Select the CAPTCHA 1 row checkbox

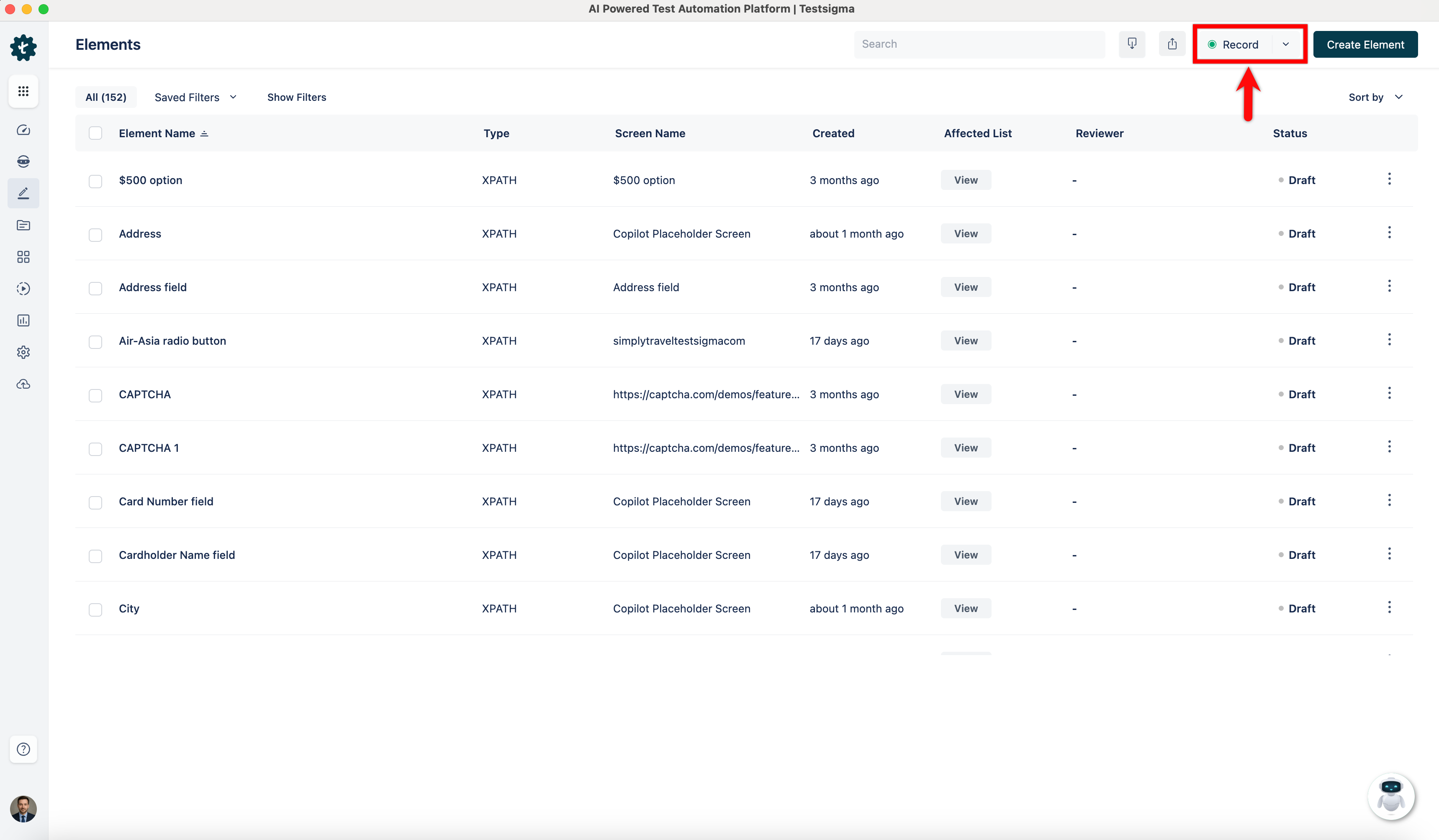pos(95,449)
